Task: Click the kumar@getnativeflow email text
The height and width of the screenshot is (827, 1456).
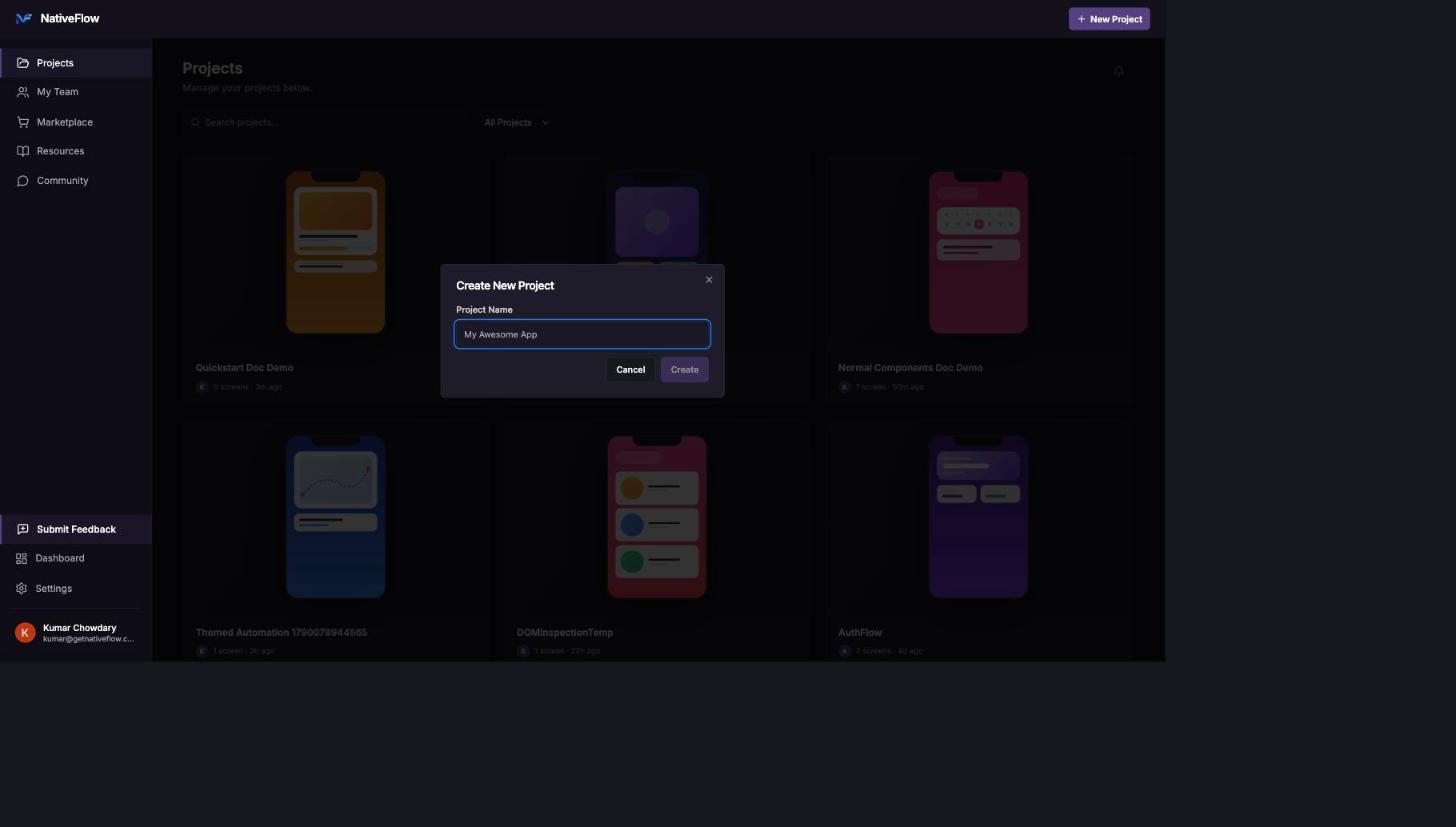Action: tap(88, 639)
